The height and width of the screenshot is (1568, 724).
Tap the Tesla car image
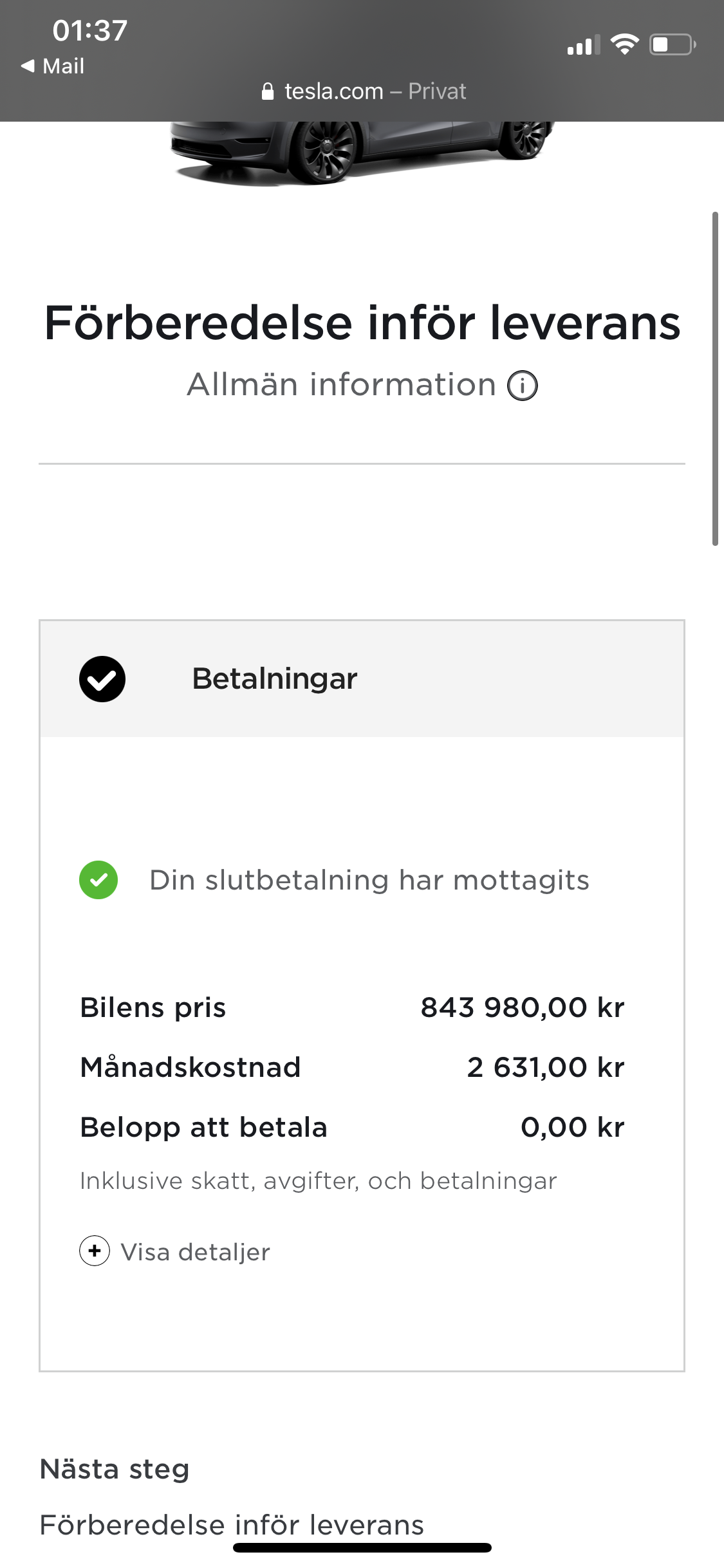click(362, 152)
